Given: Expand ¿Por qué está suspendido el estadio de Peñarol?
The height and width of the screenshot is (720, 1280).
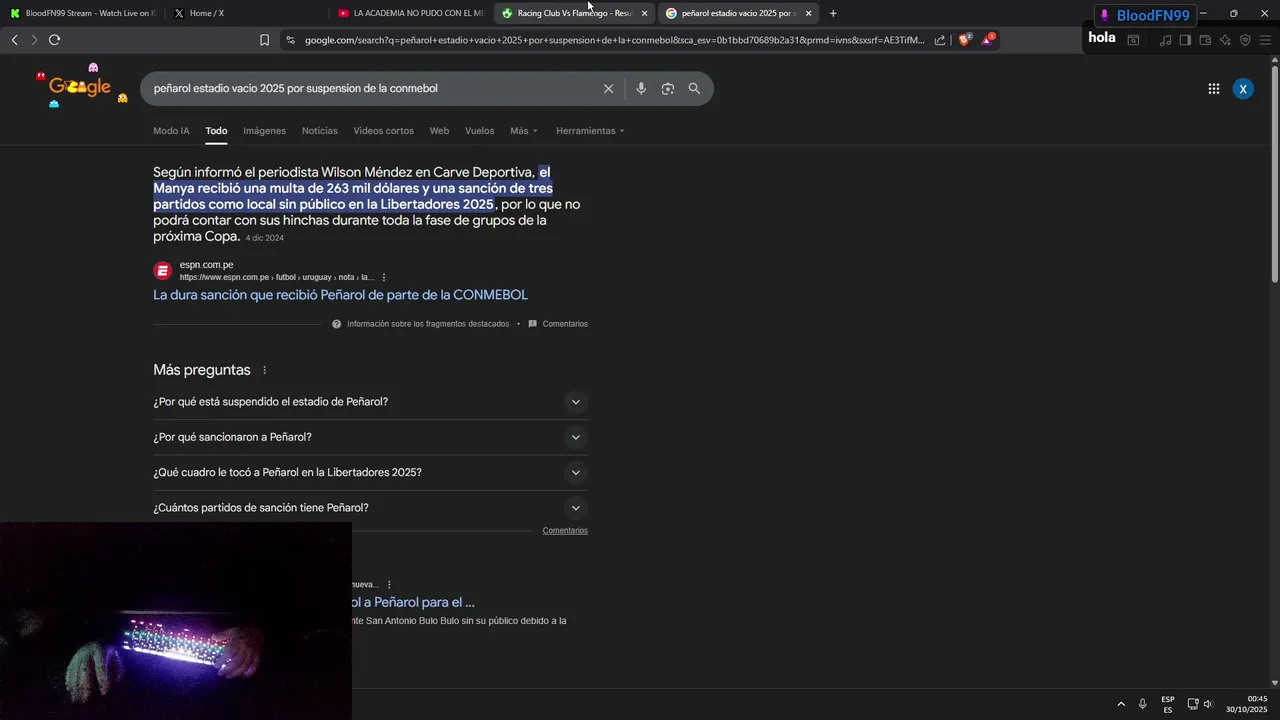Looking at the screenshot, I should pos(370,402).
